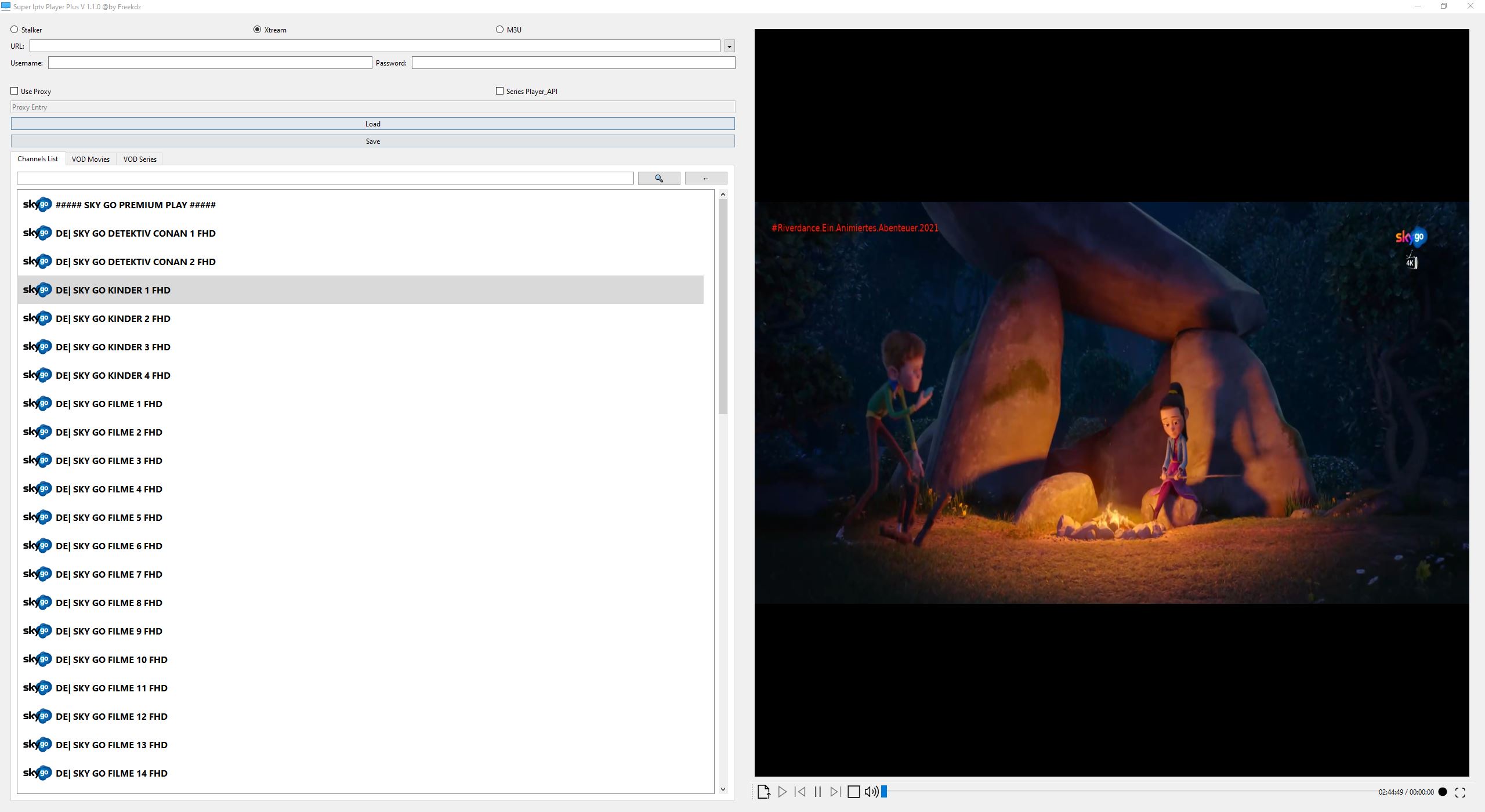Select DE| SKY GO FILME 13 FHD

(x=360, y=745)
